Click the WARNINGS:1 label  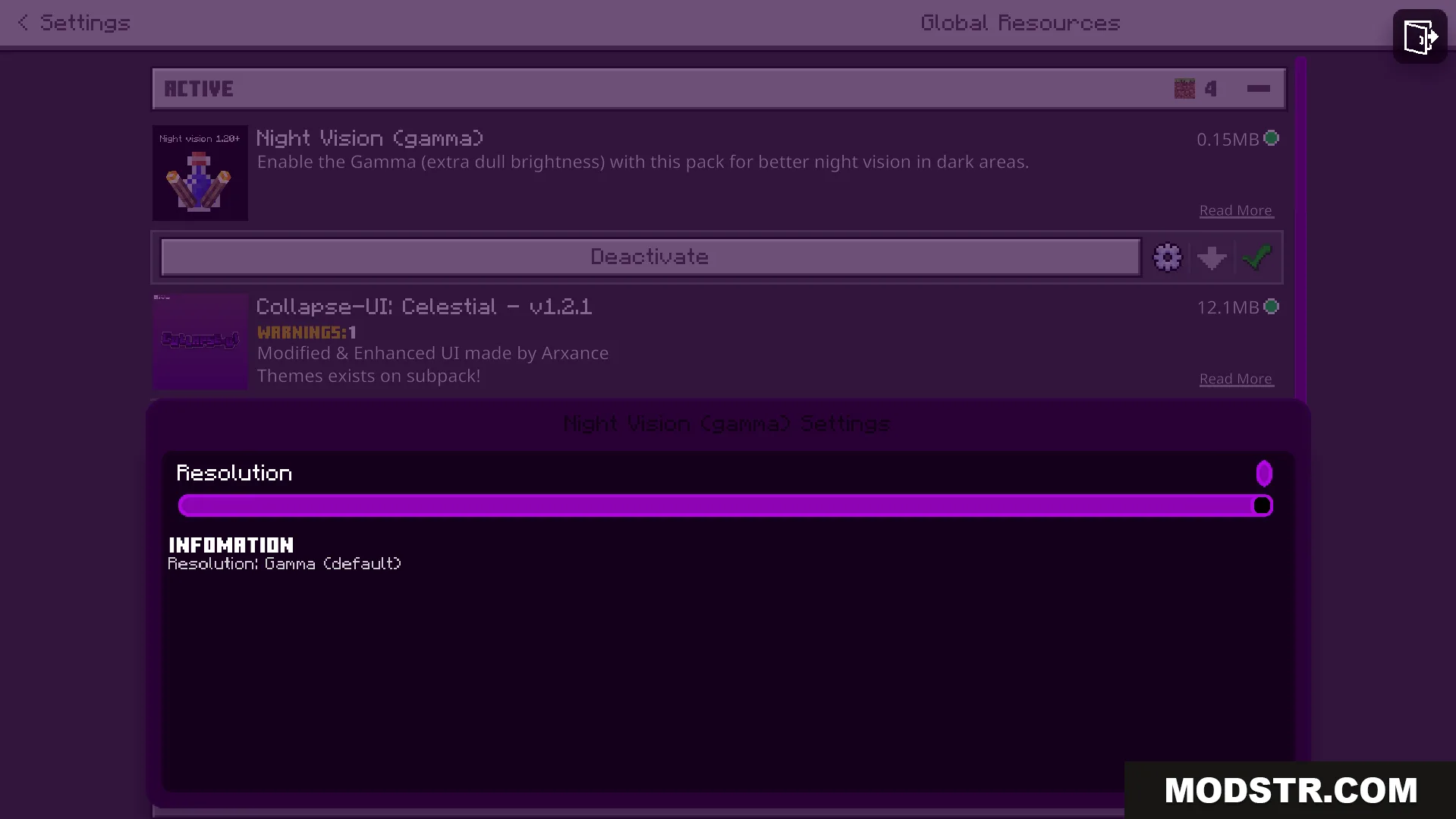[307, 332]
